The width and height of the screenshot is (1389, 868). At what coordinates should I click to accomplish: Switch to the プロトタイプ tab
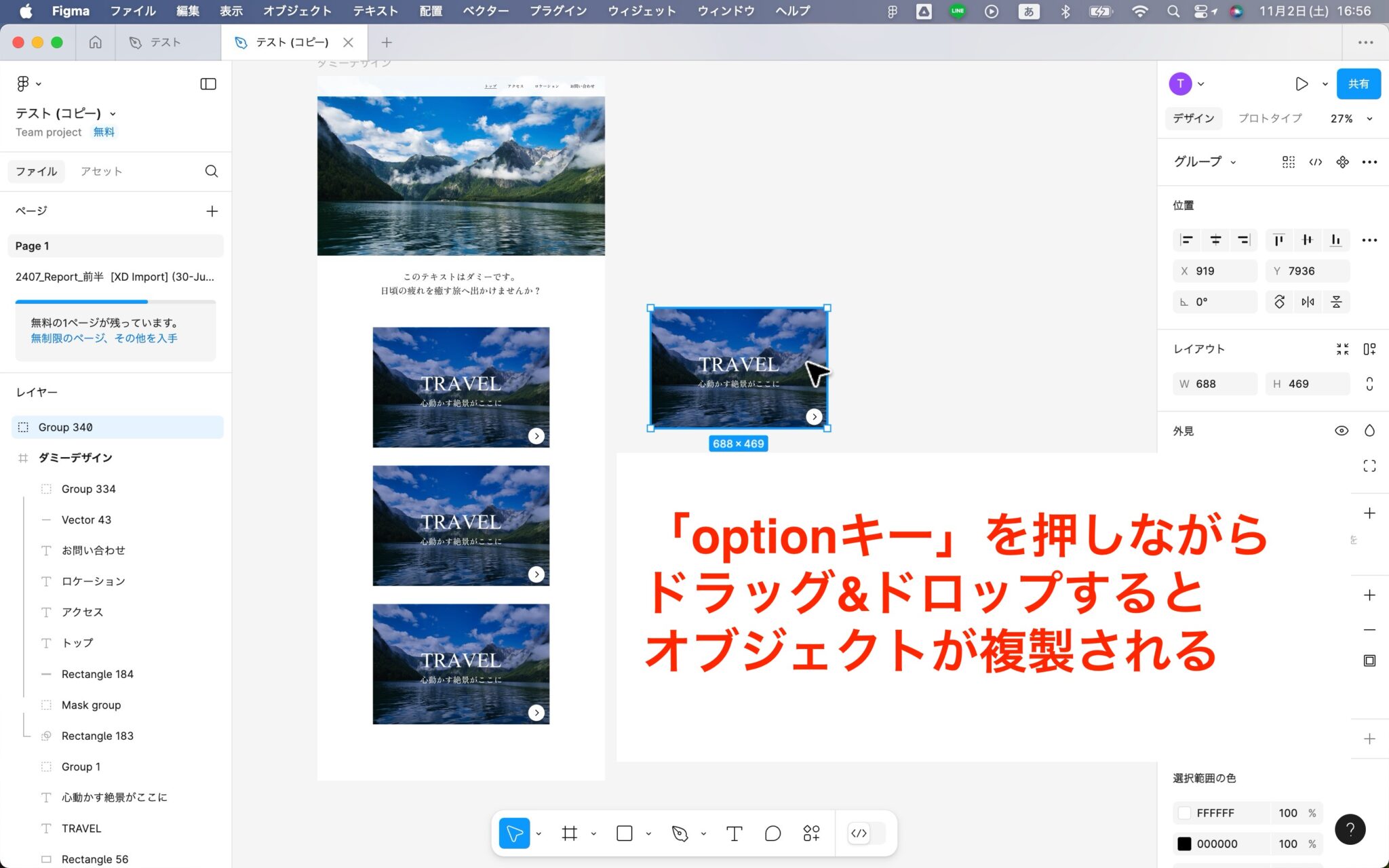point(1270,118)
